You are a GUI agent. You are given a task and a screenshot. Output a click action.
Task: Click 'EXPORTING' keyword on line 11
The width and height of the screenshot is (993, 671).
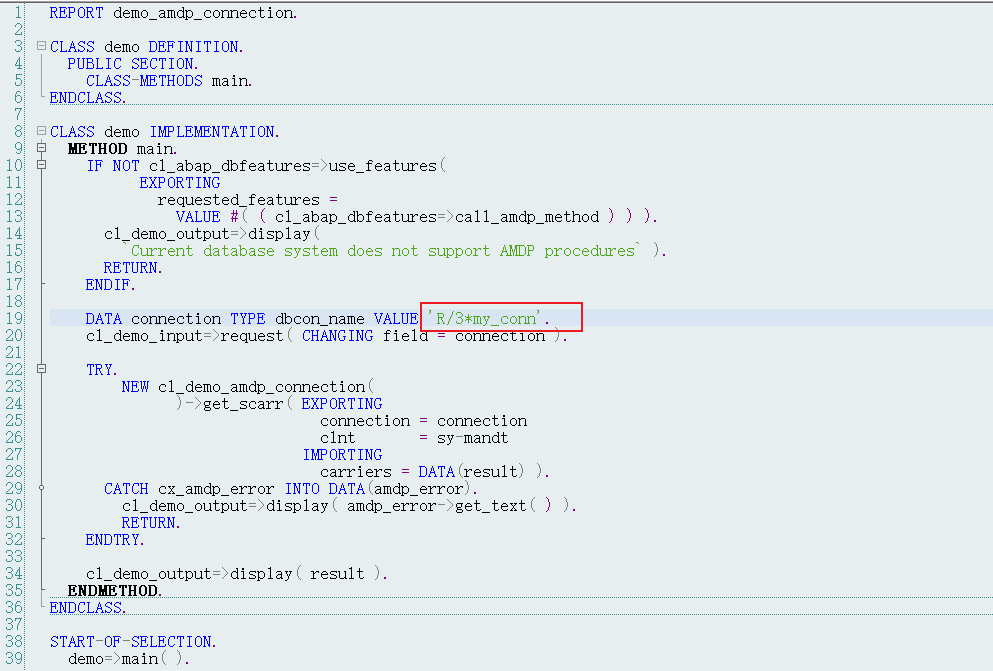(180, 183)
